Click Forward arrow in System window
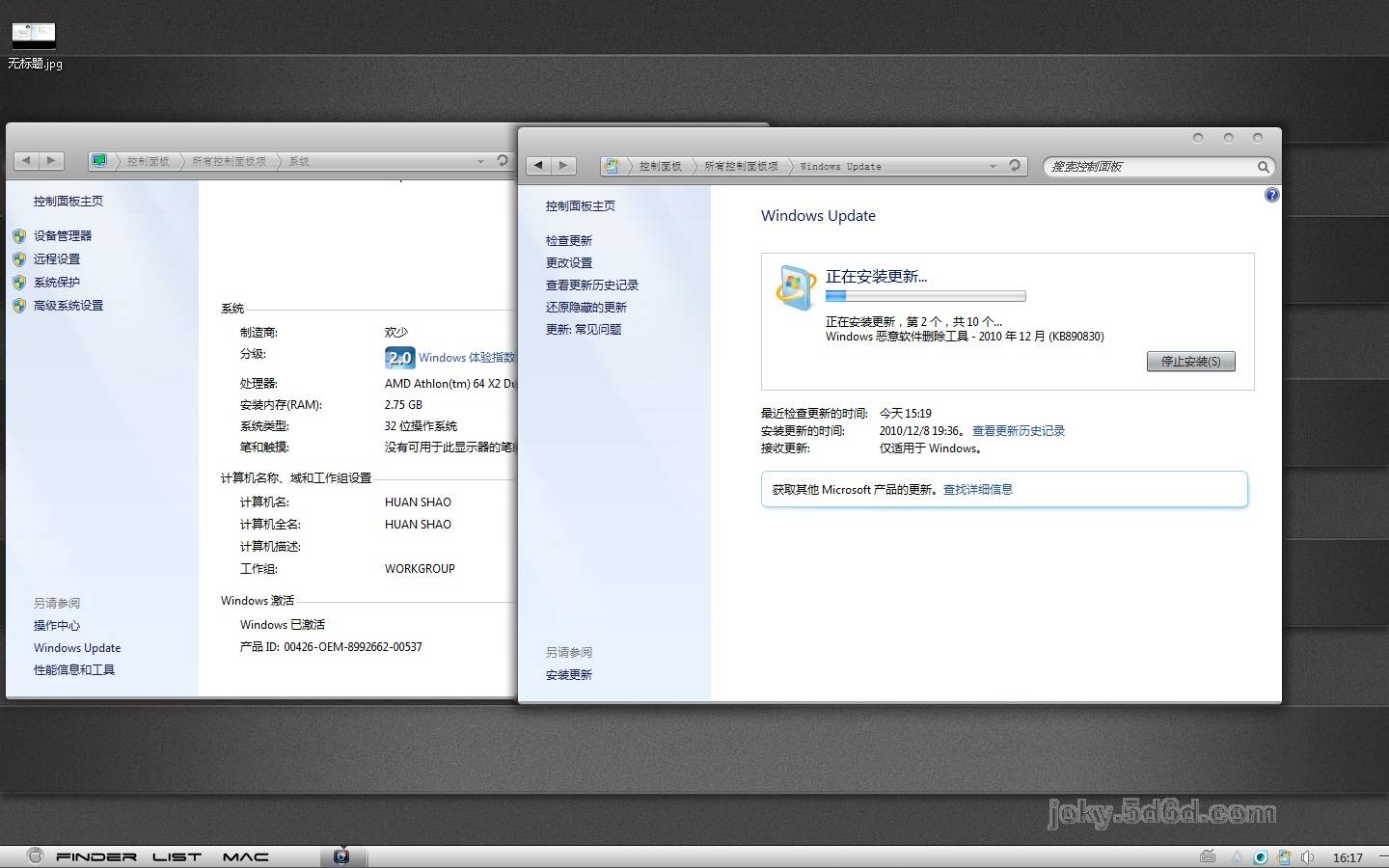1389x868 pixels. (x=51, y=161)
